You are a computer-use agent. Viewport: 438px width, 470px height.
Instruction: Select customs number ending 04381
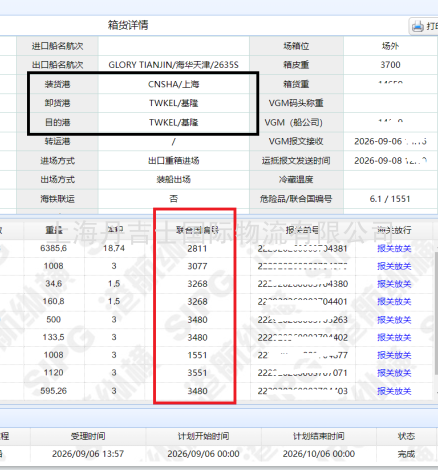(x=302, y=249)
